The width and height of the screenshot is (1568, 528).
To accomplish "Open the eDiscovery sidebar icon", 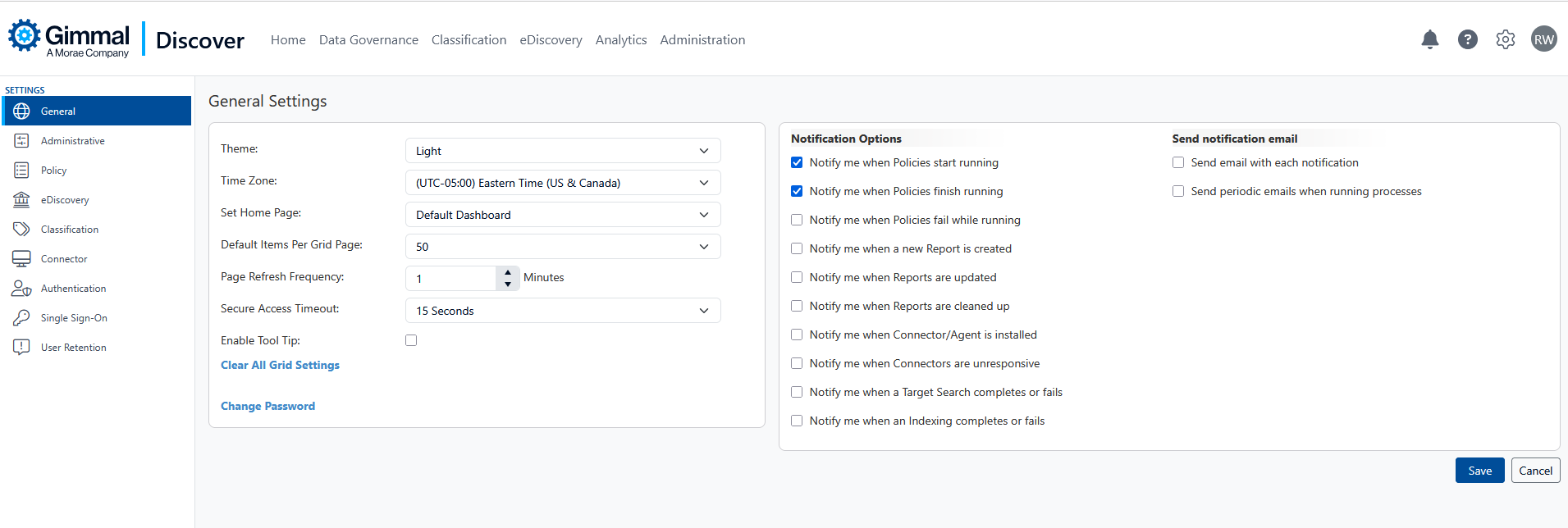I will click(22, 200).
